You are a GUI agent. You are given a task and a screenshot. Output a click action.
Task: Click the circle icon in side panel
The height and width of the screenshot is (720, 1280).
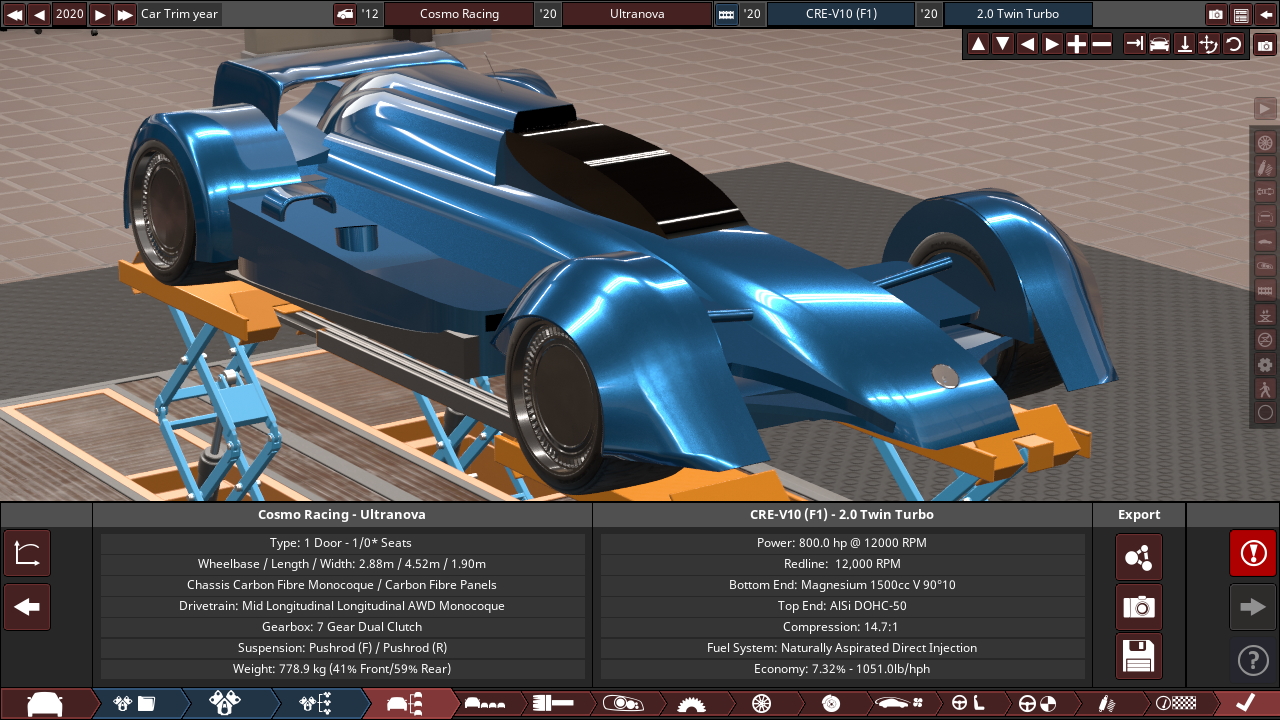tap(1265, 413)
